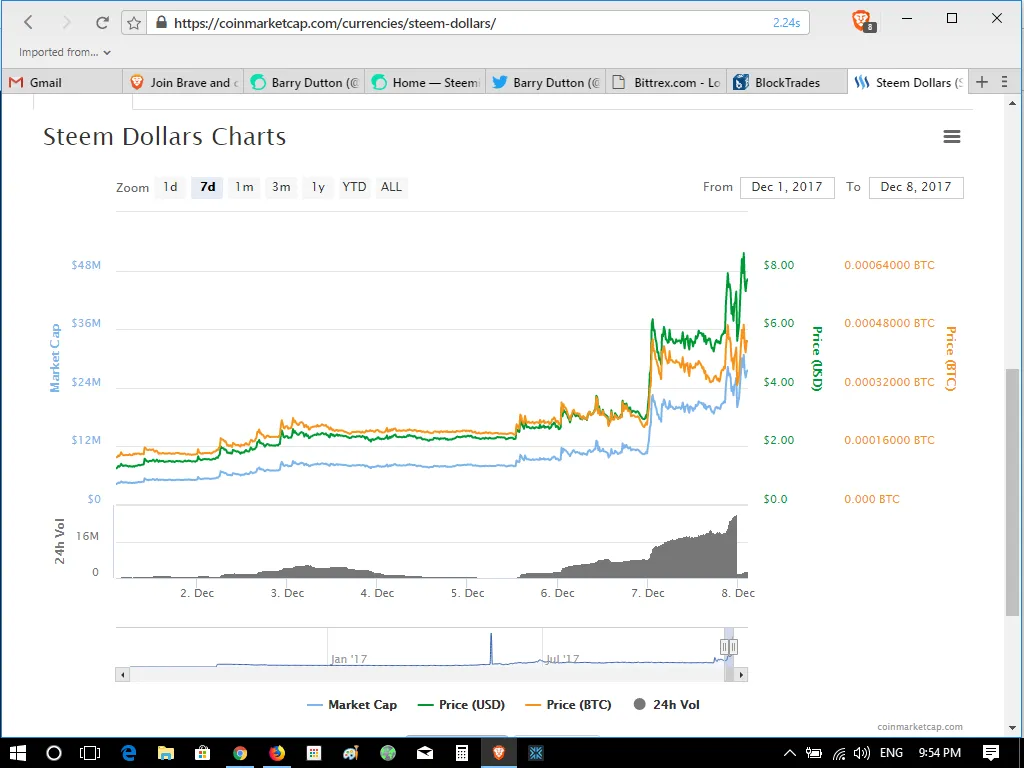The image size is (1024, 768).
Task: Click the To date field Dec 8, 2017
Action: pyautogui.click(x=916, y=187)
